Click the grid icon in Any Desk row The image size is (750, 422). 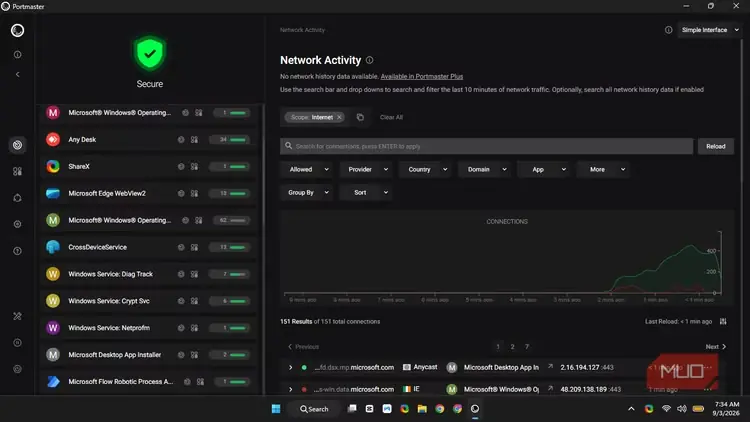click(x=194, y=140)
